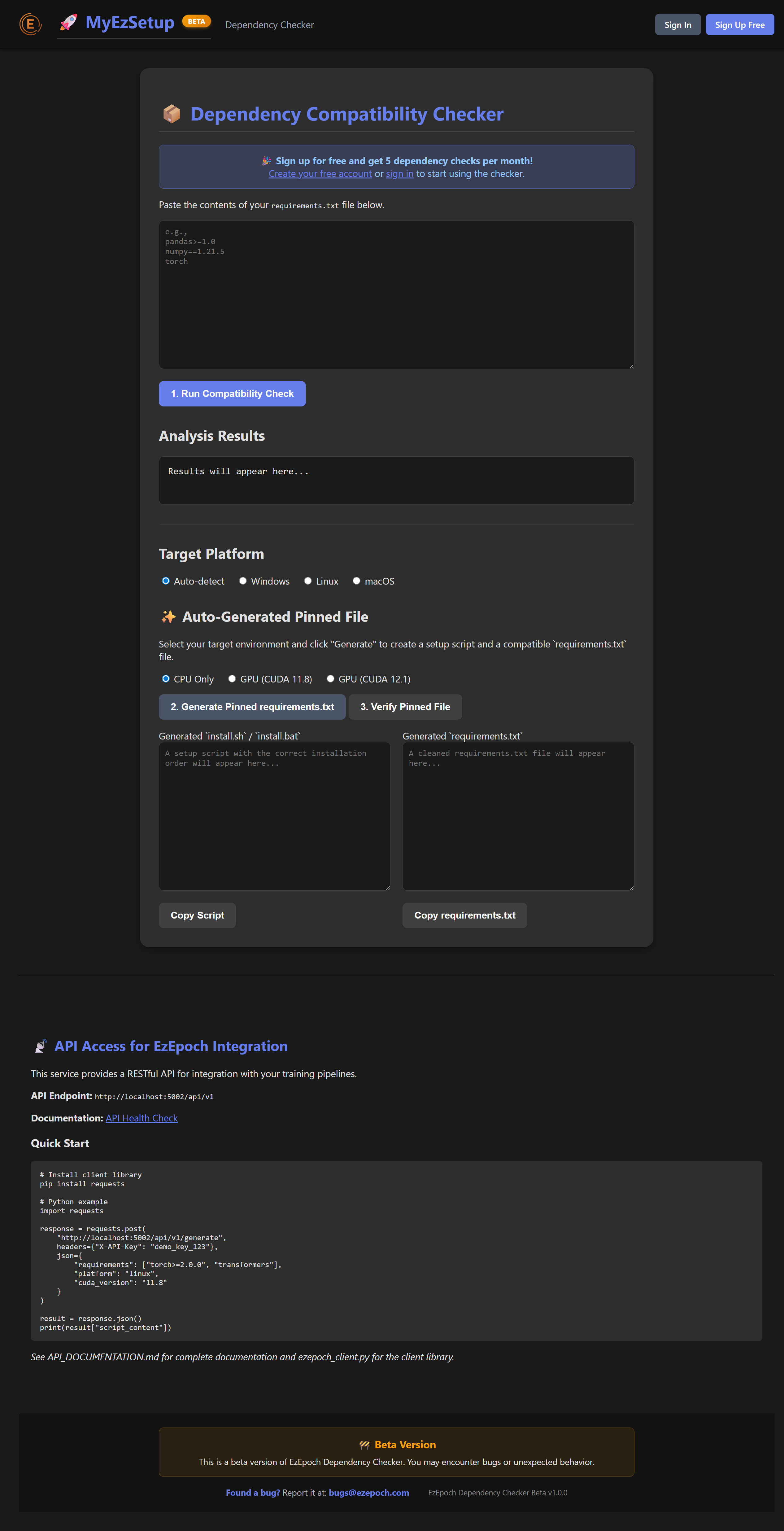The image size is (784, 1531).
Task: Select GPU (CUDA 12.1) environment
Action: (330, 679)
